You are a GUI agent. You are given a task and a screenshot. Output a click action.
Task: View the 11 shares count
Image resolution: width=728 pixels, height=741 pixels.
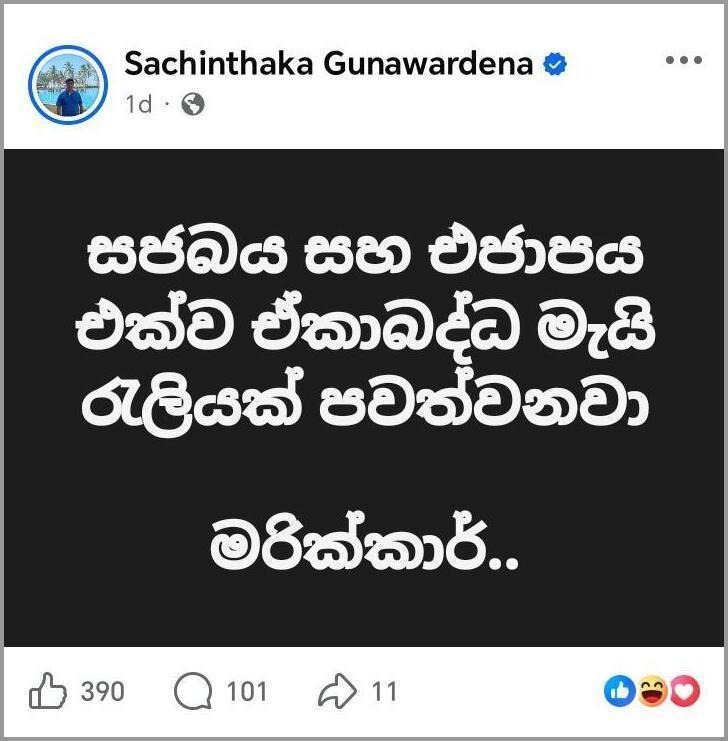pos(384,691)
